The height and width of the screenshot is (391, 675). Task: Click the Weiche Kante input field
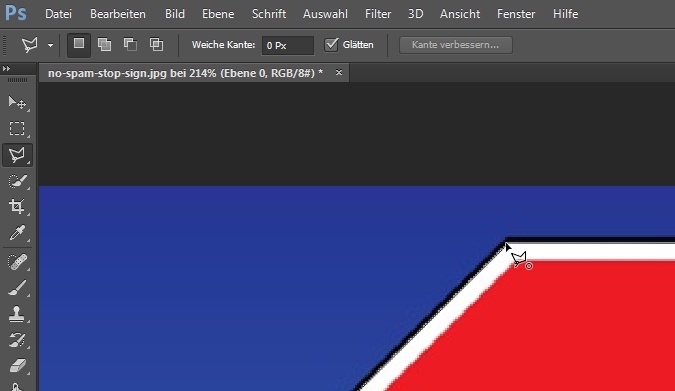[288, 45]
